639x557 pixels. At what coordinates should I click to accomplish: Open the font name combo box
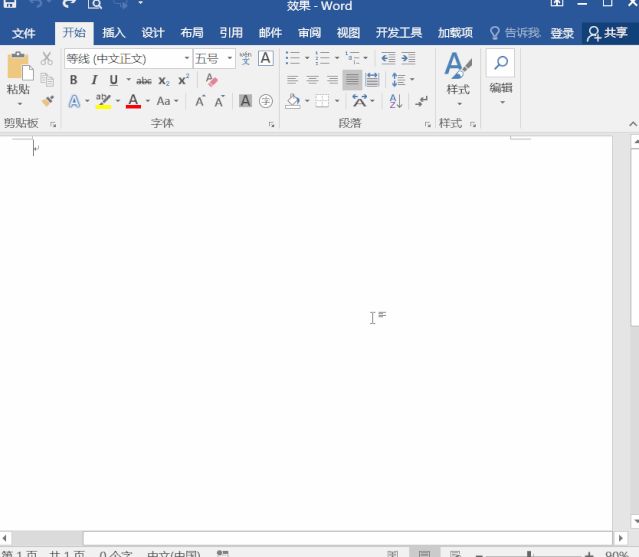pyautogui.click(x=128, y=59)
